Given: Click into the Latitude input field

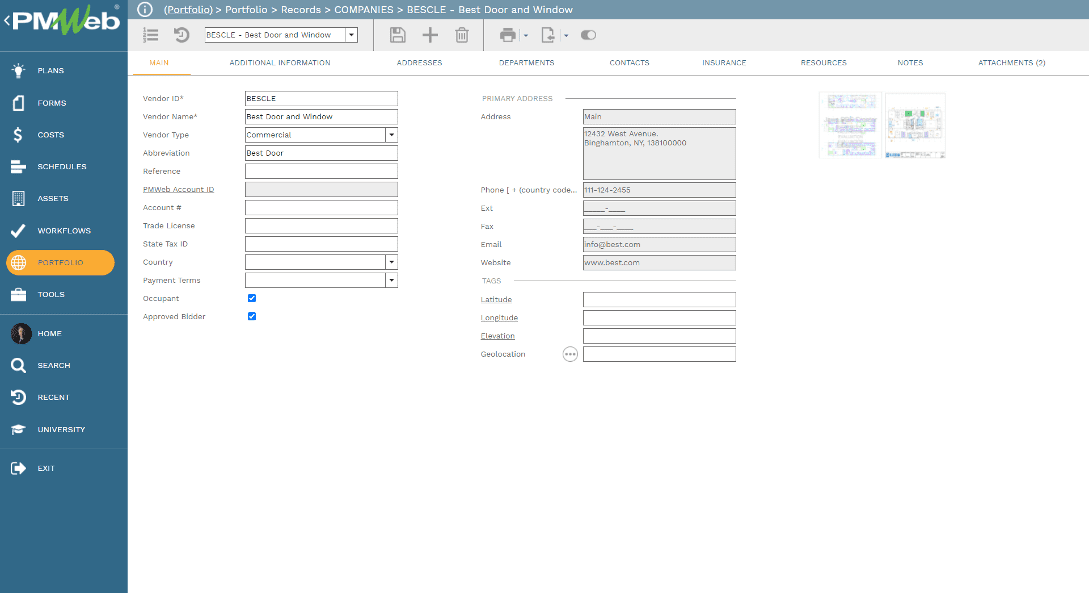Looking at the screenshot, I should click(x=659, y=300).
